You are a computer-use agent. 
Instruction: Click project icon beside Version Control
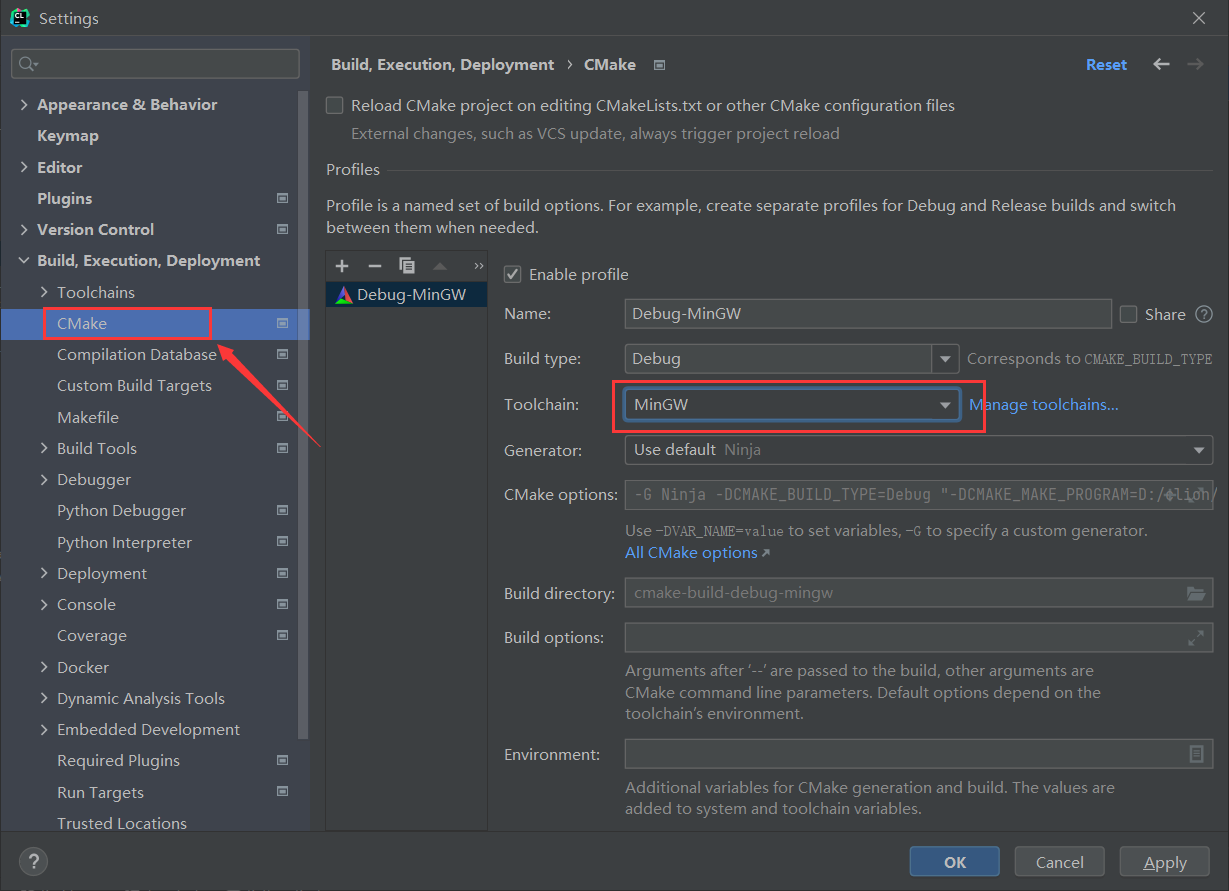click(x=283, y=229)
